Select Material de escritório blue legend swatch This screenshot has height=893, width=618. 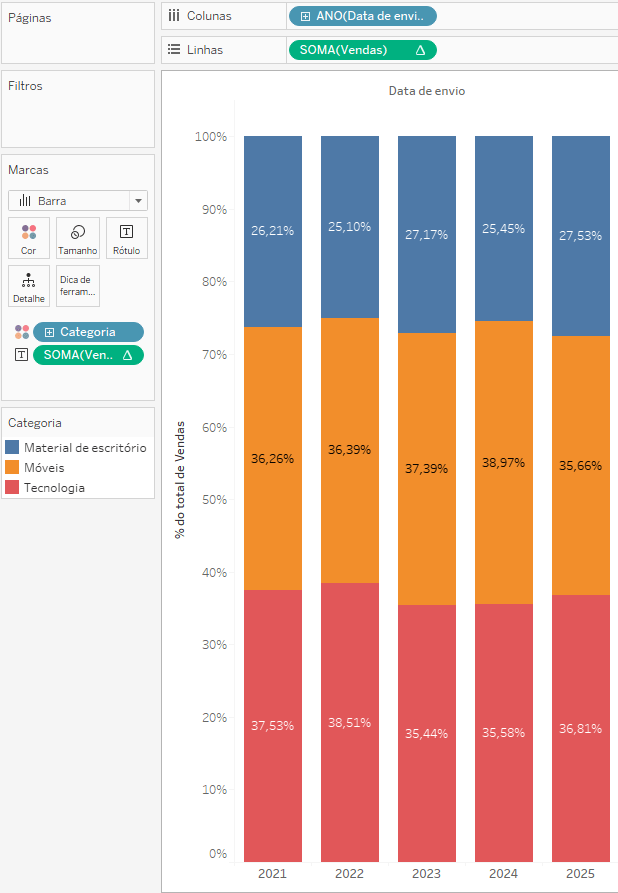pos(12,448)
